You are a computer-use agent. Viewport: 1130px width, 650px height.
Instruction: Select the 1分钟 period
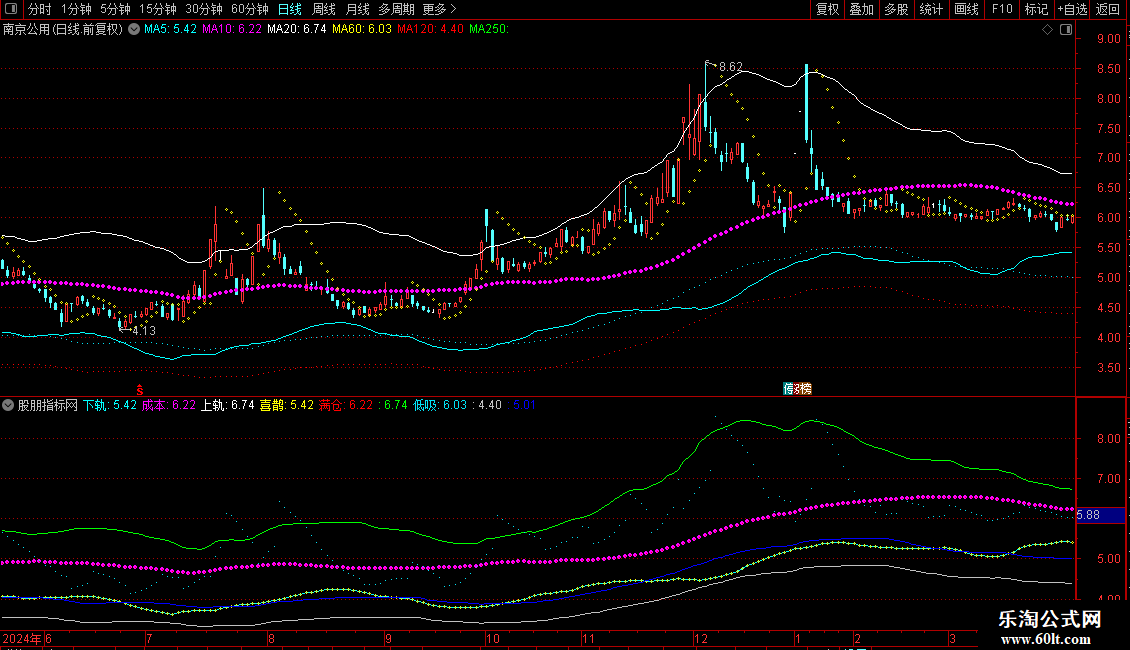pyautogui.click(x=76, y=9)
